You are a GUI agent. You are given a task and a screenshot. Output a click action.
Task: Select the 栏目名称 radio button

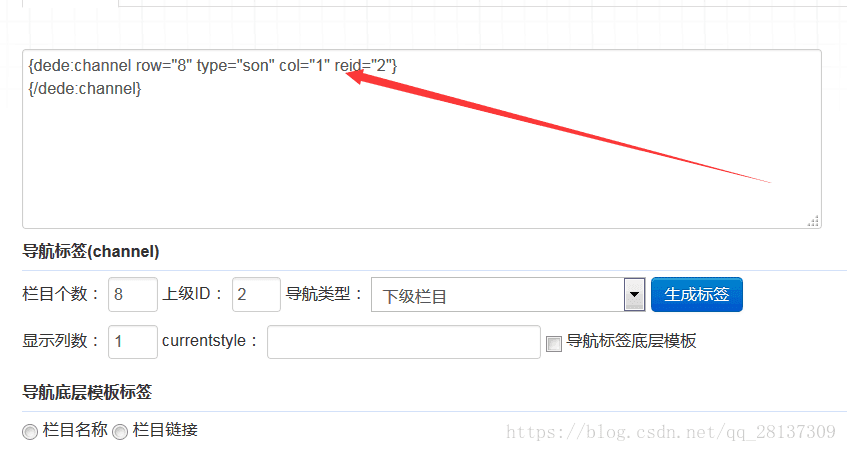coord(30,431)
